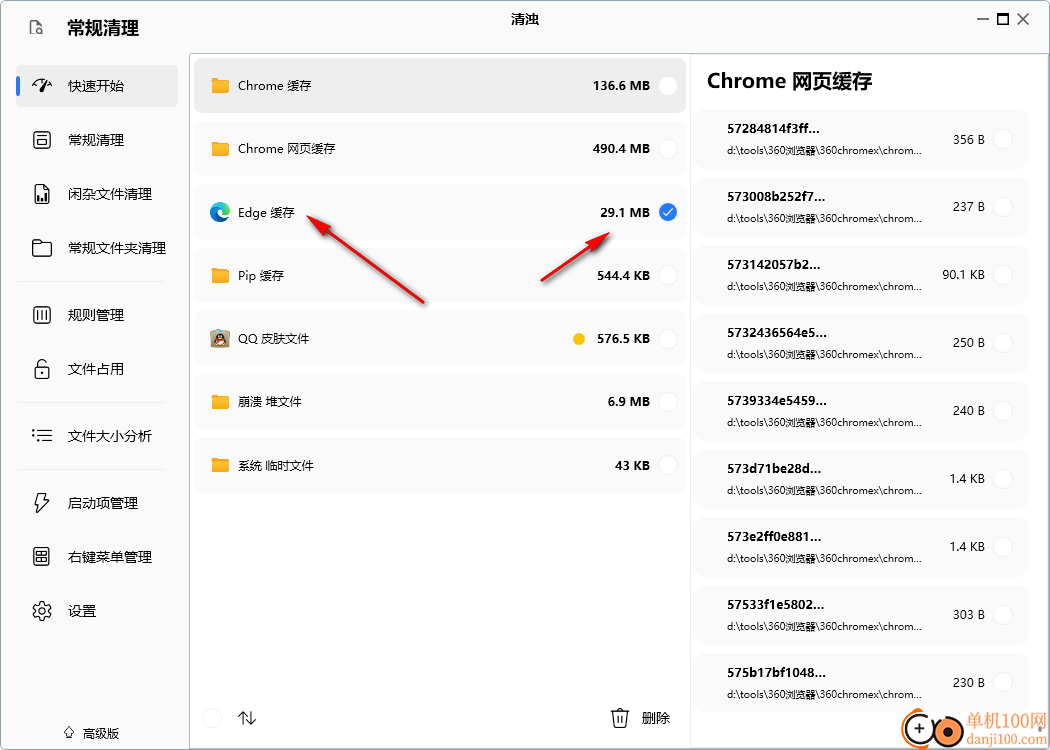Click the 文件大小分析 list icon
Image resolution: width=1050 pixels, height=750 pixels.
tap(42, 436)
